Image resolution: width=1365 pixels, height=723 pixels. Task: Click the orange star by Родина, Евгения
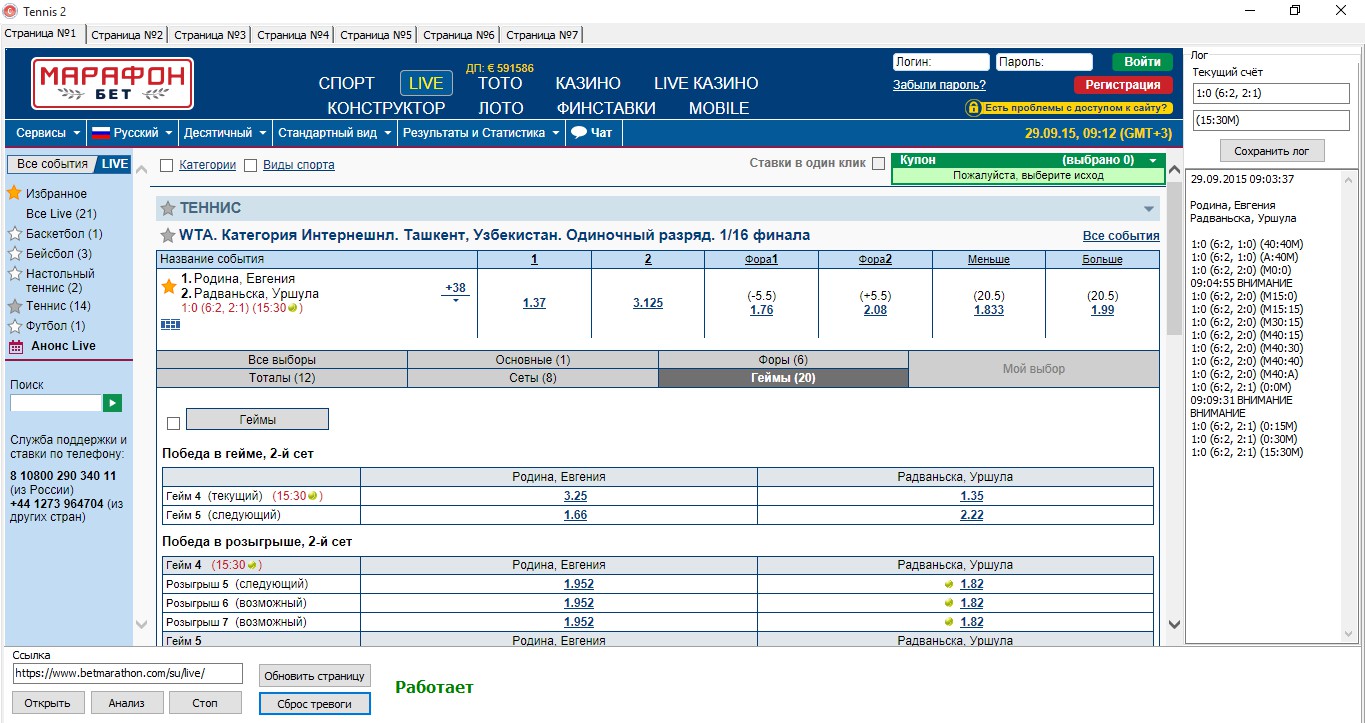tap(169, 286)
